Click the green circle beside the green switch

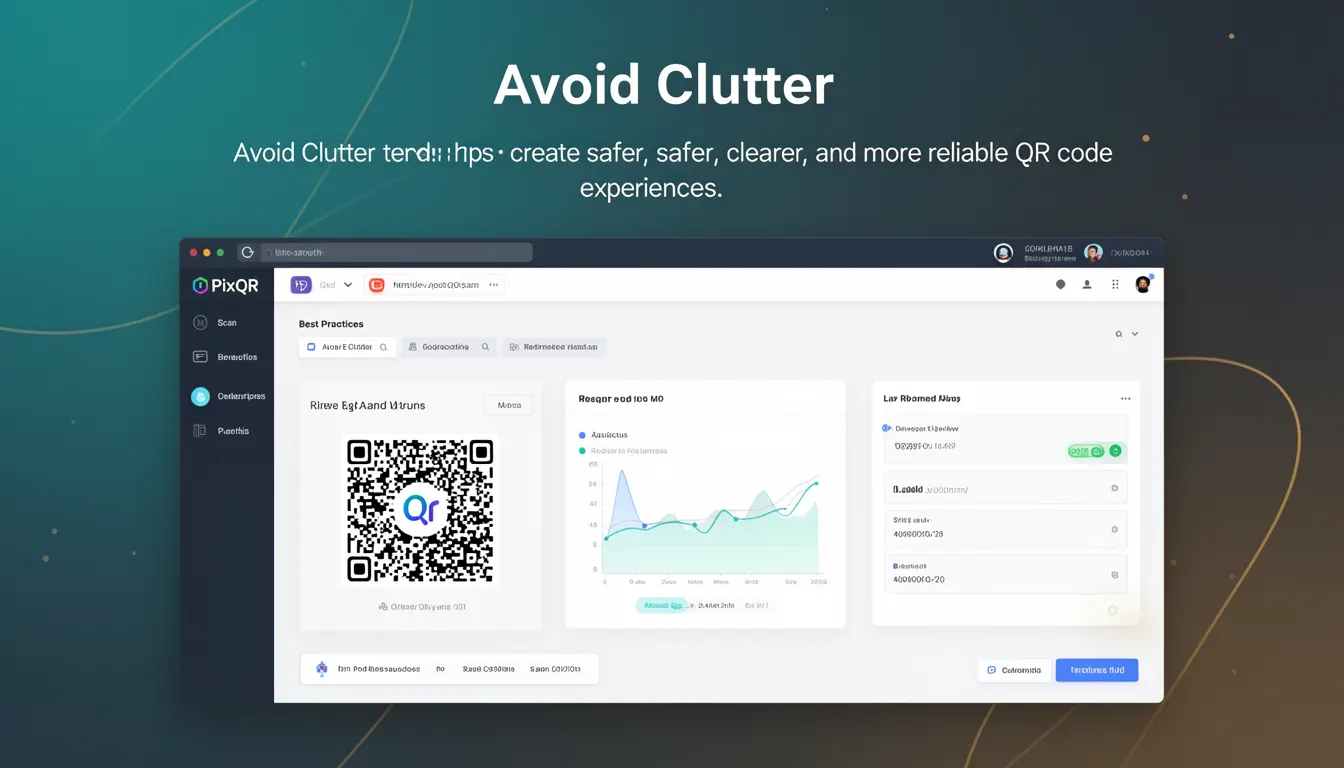1115,451
